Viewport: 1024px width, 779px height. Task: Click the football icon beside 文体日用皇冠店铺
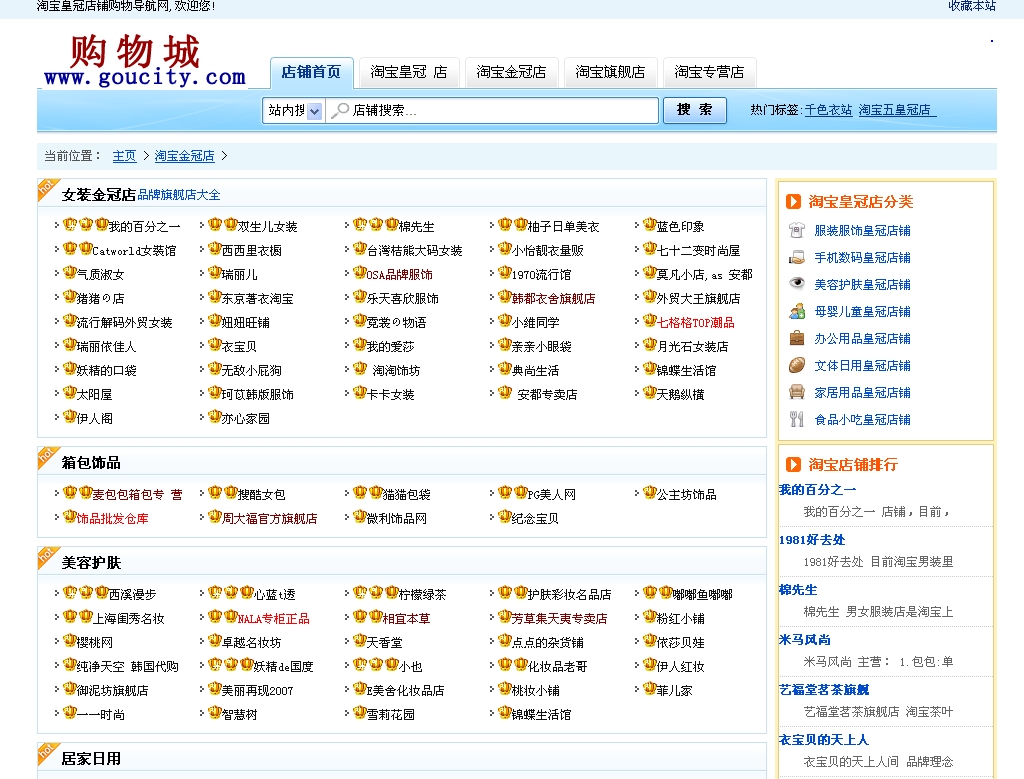pos(797,365)
